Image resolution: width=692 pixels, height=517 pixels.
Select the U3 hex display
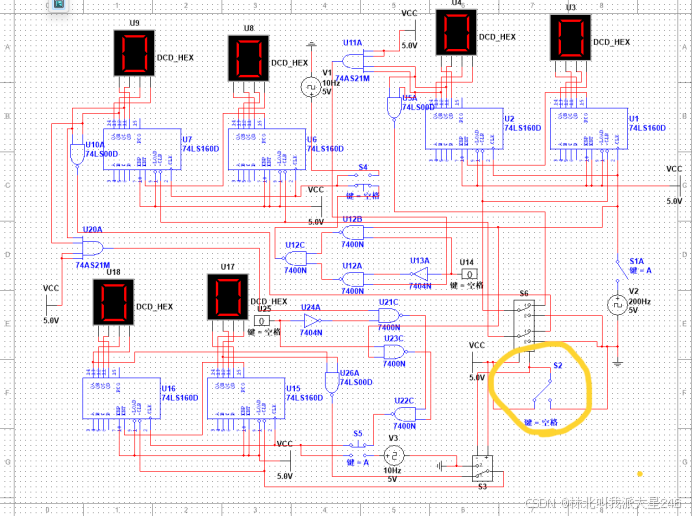coord(570,38)
